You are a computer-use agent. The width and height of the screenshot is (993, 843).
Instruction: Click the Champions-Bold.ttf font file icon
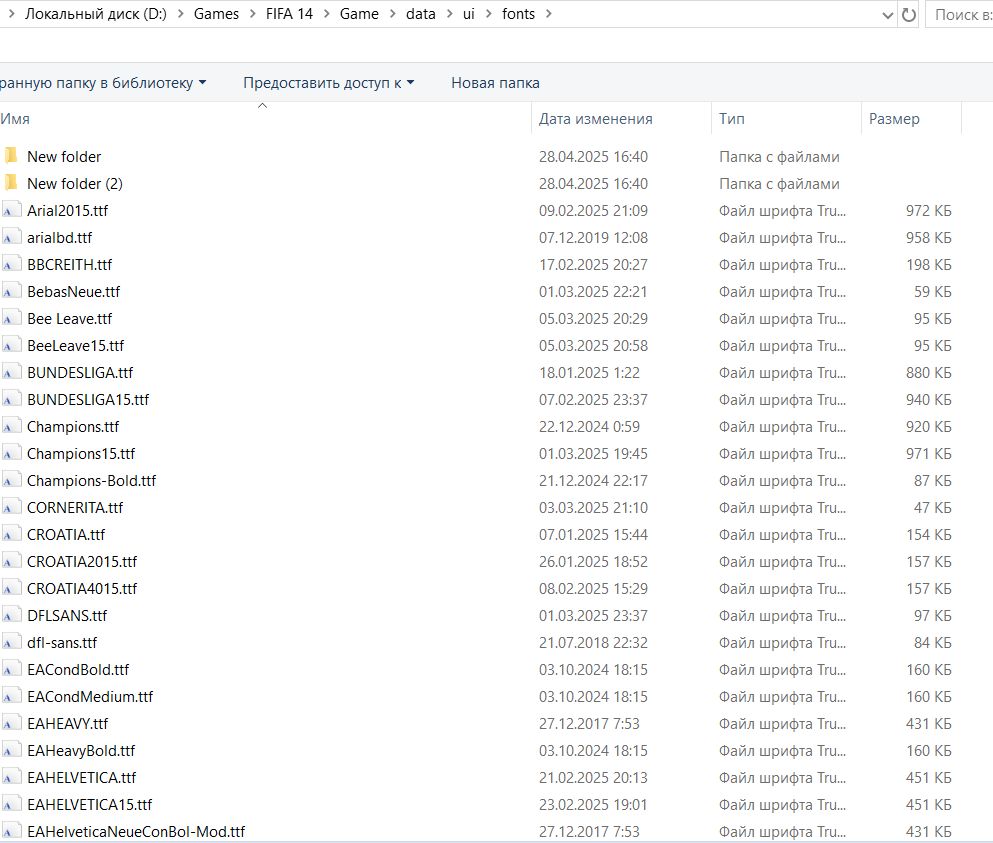pyautogui.click(x=11, y=481)
